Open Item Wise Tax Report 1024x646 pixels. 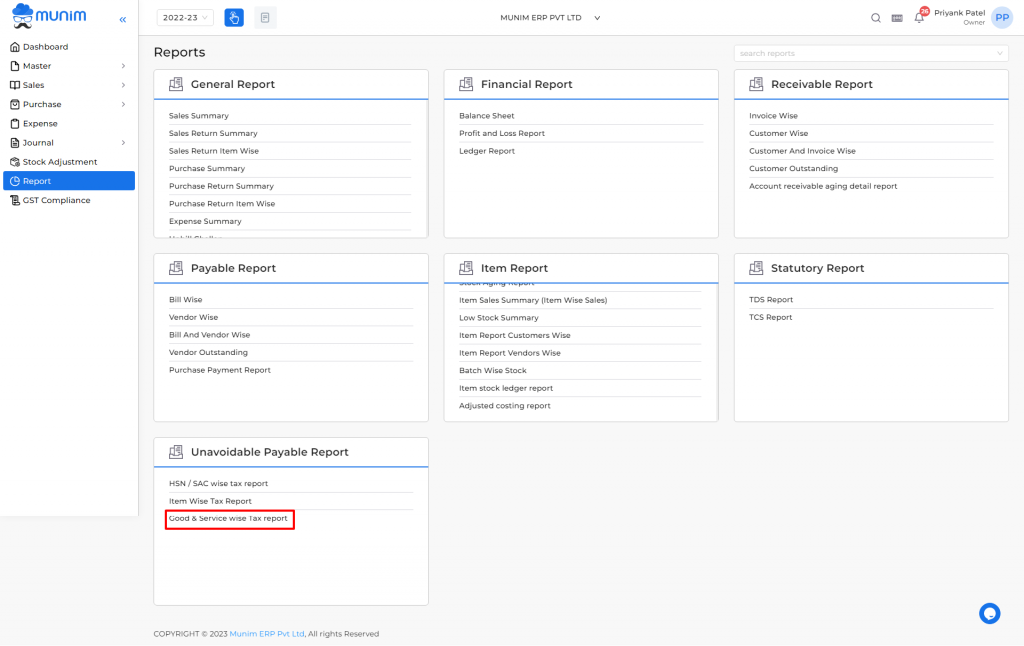coord(210,502)
